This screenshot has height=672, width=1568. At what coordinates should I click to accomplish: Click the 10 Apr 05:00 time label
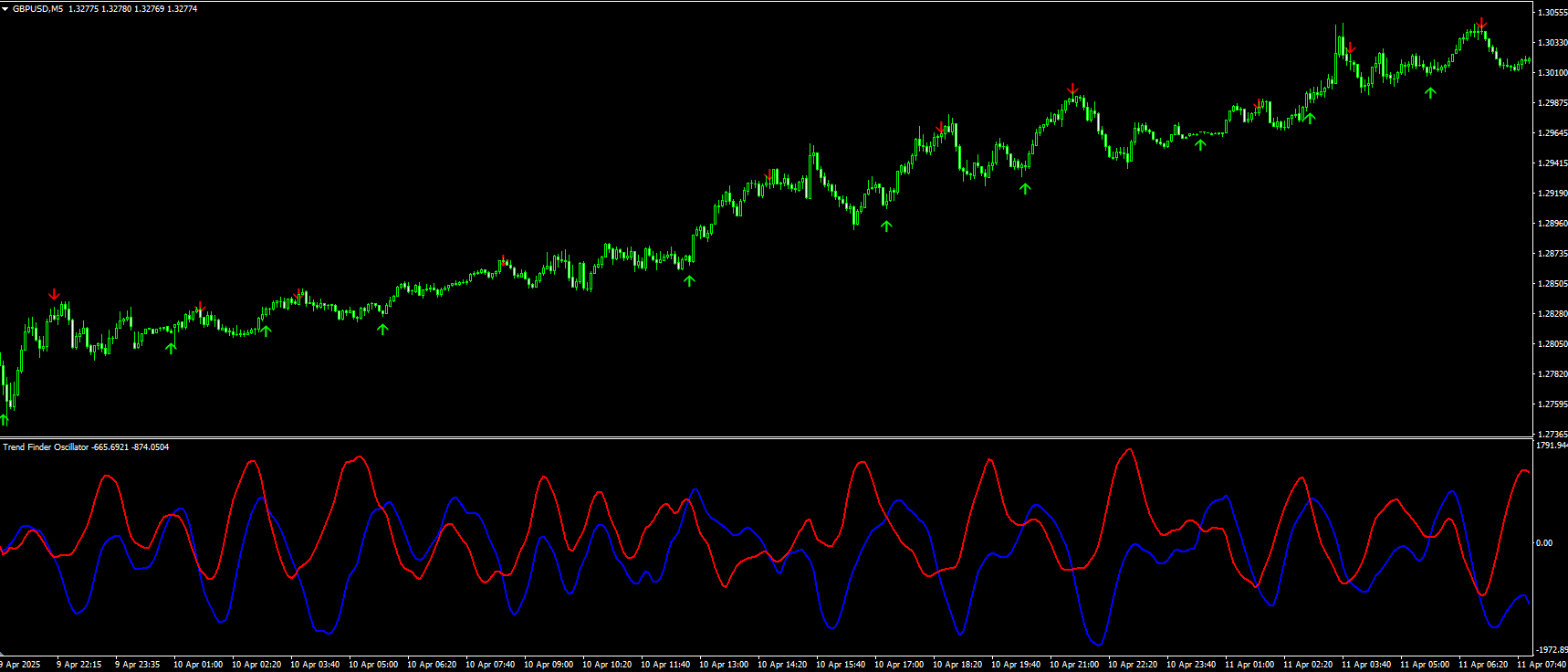click(373, 665)
